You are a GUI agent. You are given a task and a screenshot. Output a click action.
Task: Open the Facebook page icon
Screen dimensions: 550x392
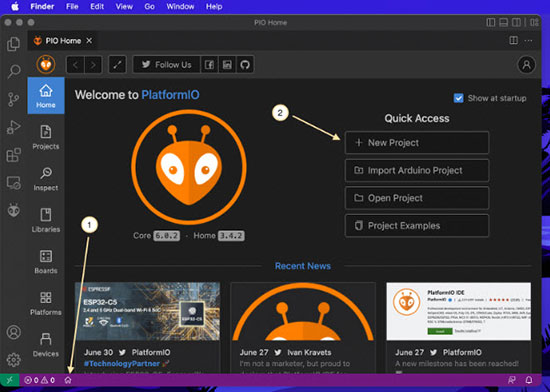209,65
